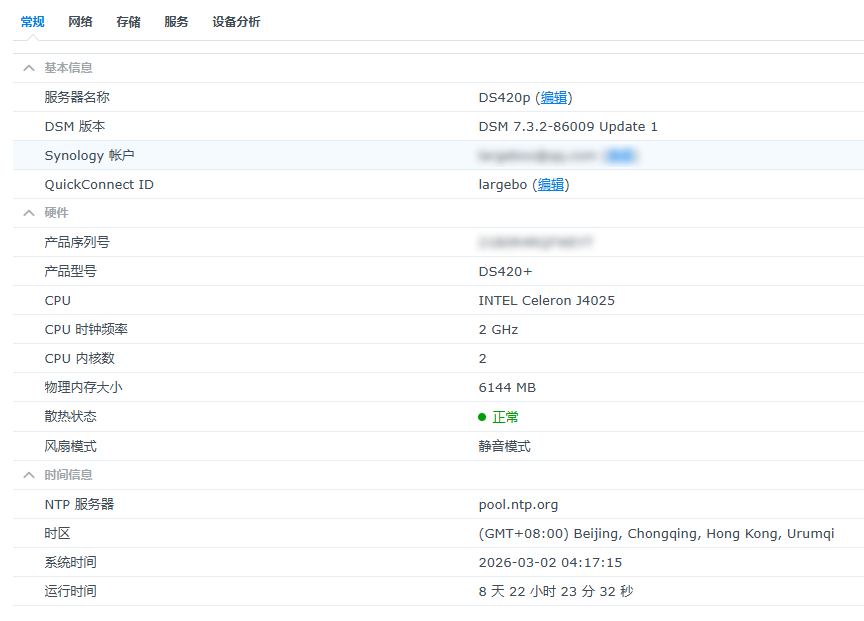This screenshot has height=621, width=864.
Task: Click the QuickConnect ID label
Action: pyautogui.click(x=99, y=185)
